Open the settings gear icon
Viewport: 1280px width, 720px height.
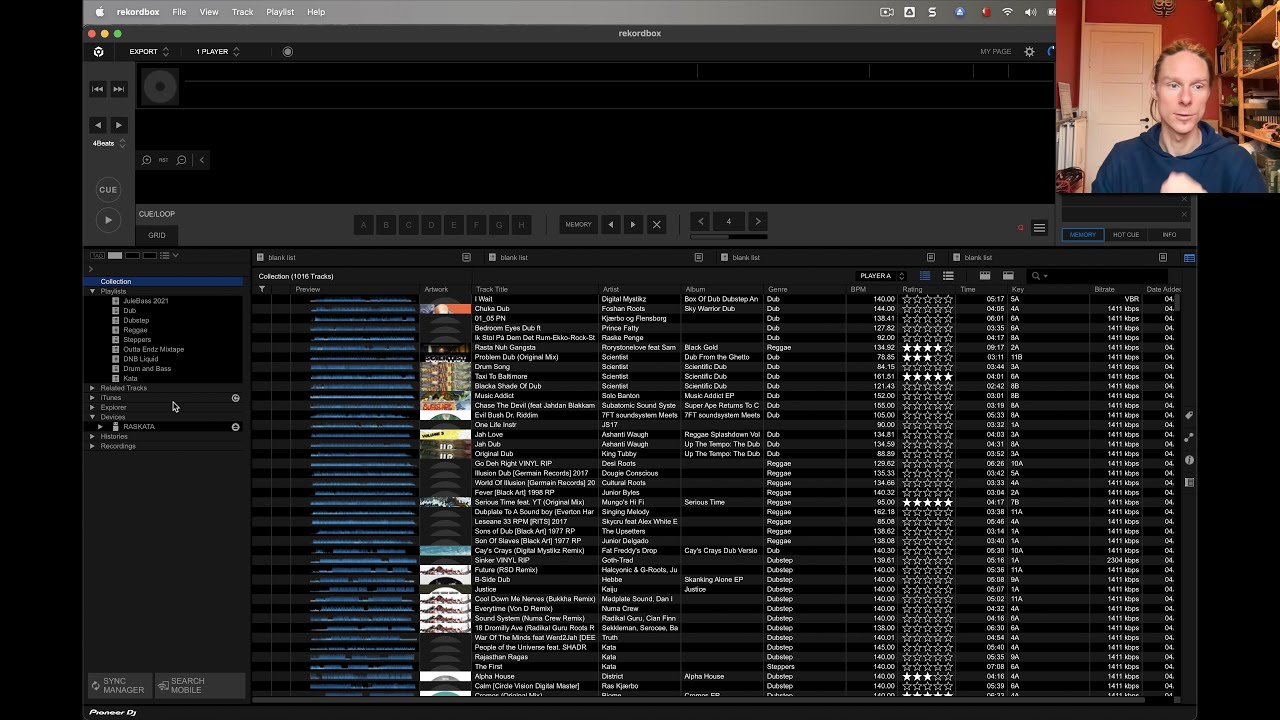pyautogui.click(x=1029, y=52)
